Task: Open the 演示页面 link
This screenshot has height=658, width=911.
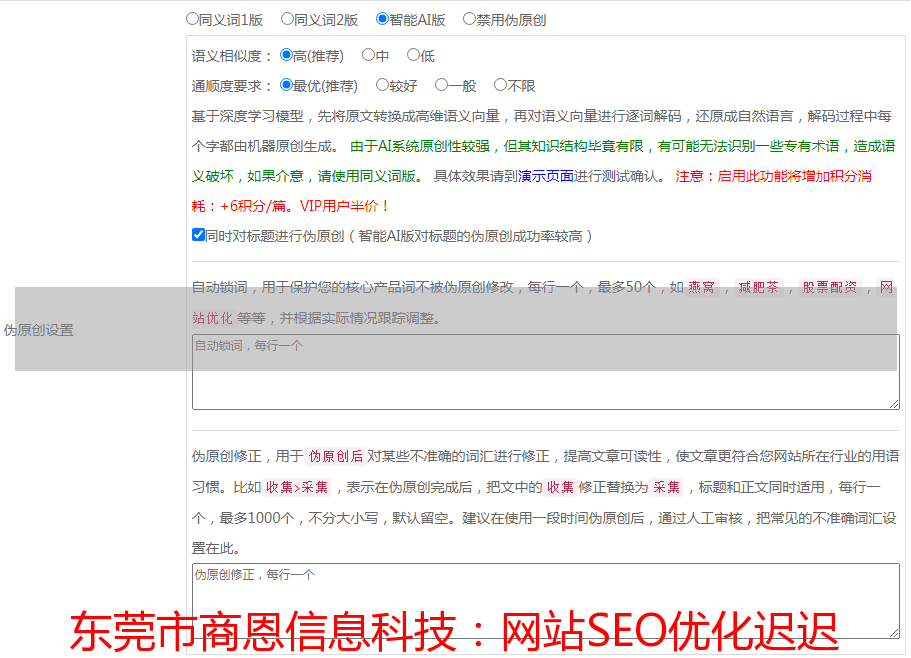Action: pyautogui.click(x=546, y=176)
